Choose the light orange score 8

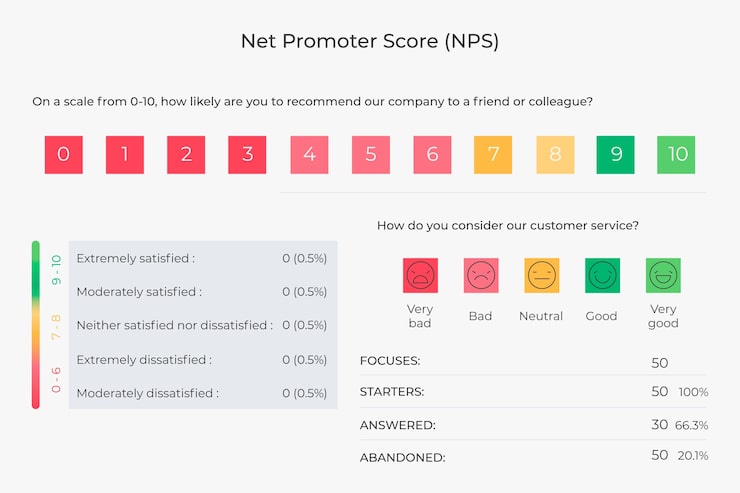555,155
